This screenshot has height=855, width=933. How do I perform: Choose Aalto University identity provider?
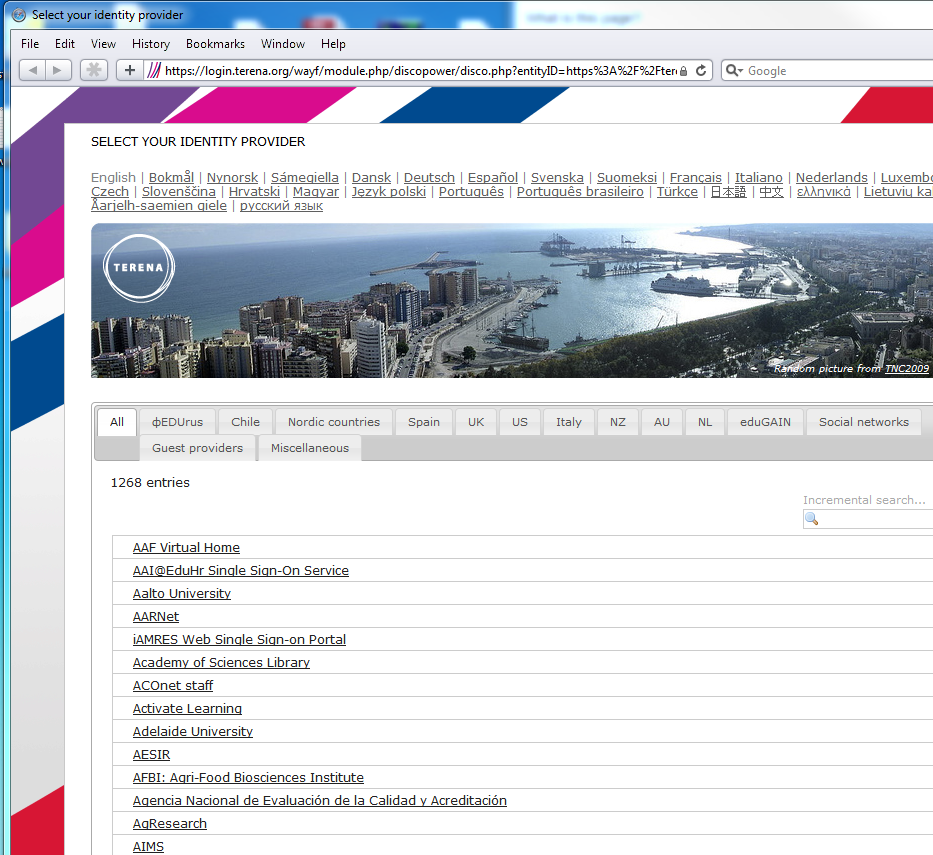[181, 594]
